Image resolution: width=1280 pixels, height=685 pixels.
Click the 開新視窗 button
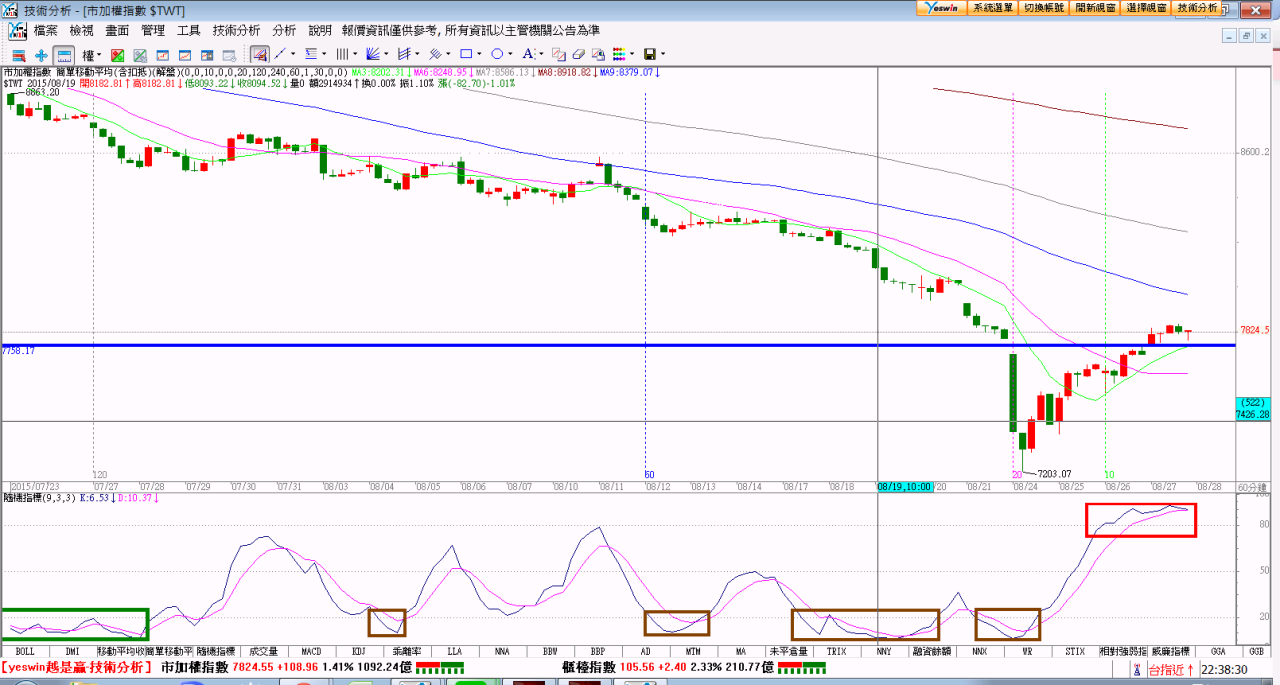tap(1095, 7)
